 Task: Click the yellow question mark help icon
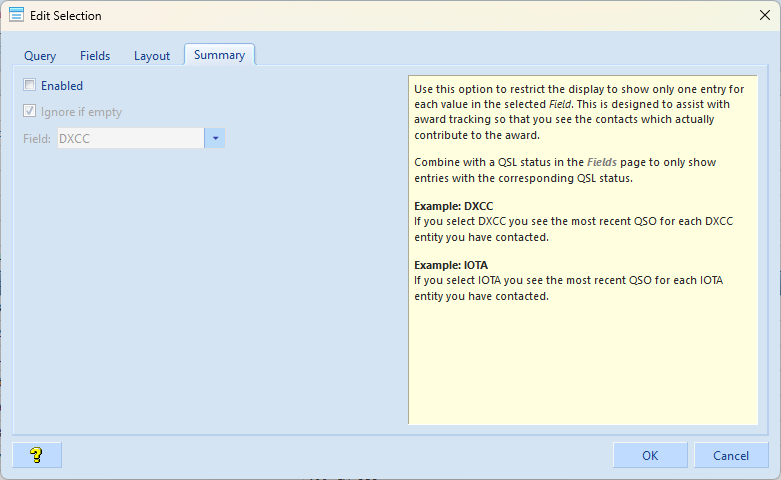(37, 455)
